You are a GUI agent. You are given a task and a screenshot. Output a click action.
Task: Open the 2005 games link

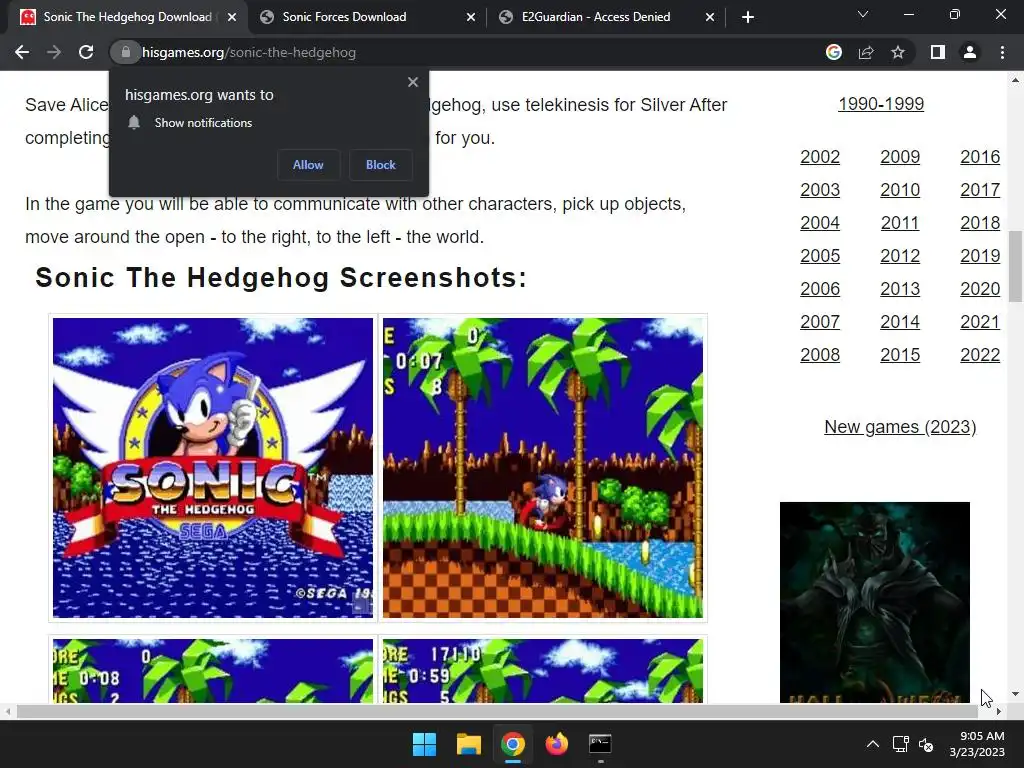820,256
